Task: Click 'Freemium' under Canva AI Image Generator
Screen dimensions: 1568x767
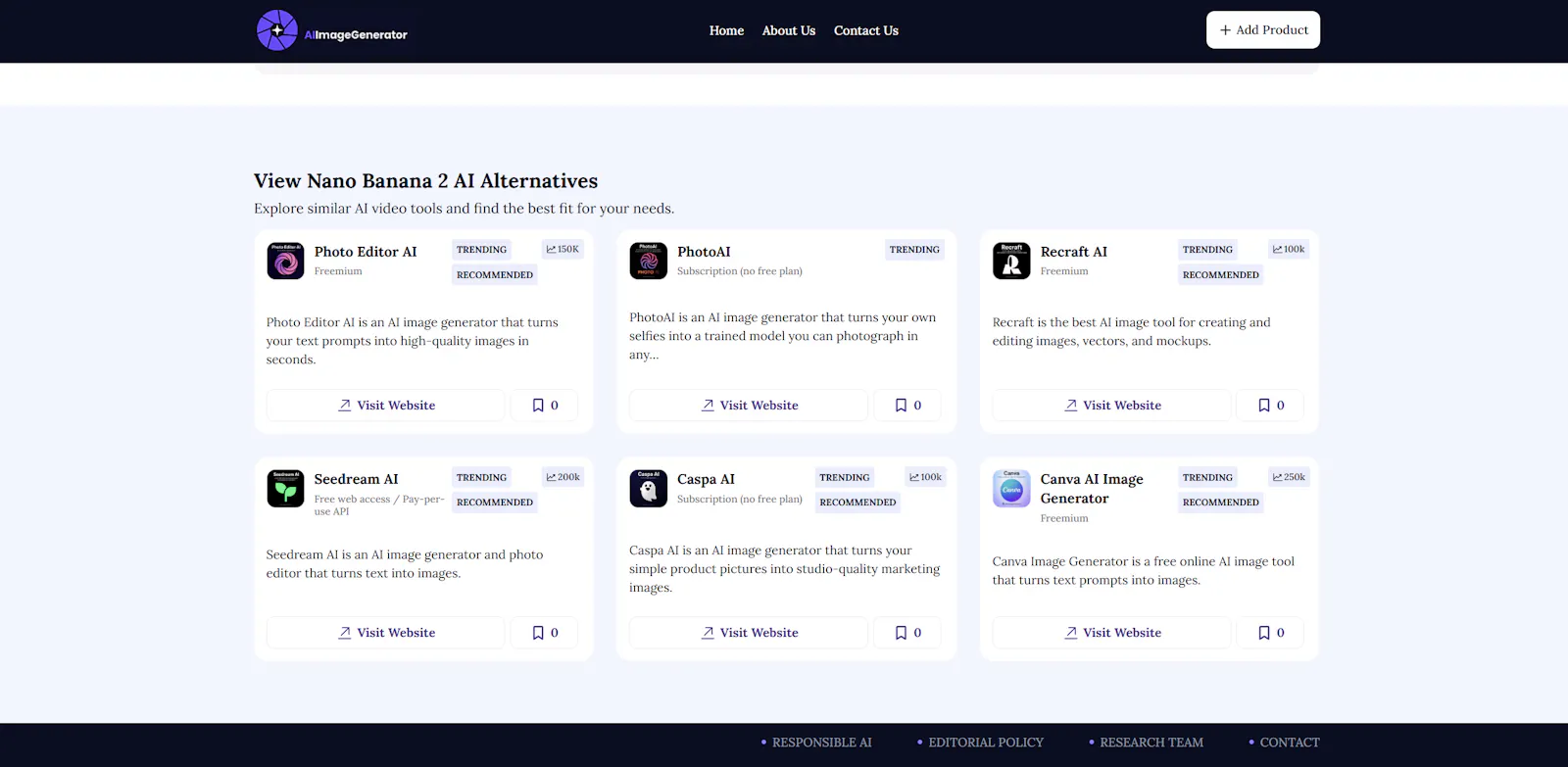Action: [1064, 518]
